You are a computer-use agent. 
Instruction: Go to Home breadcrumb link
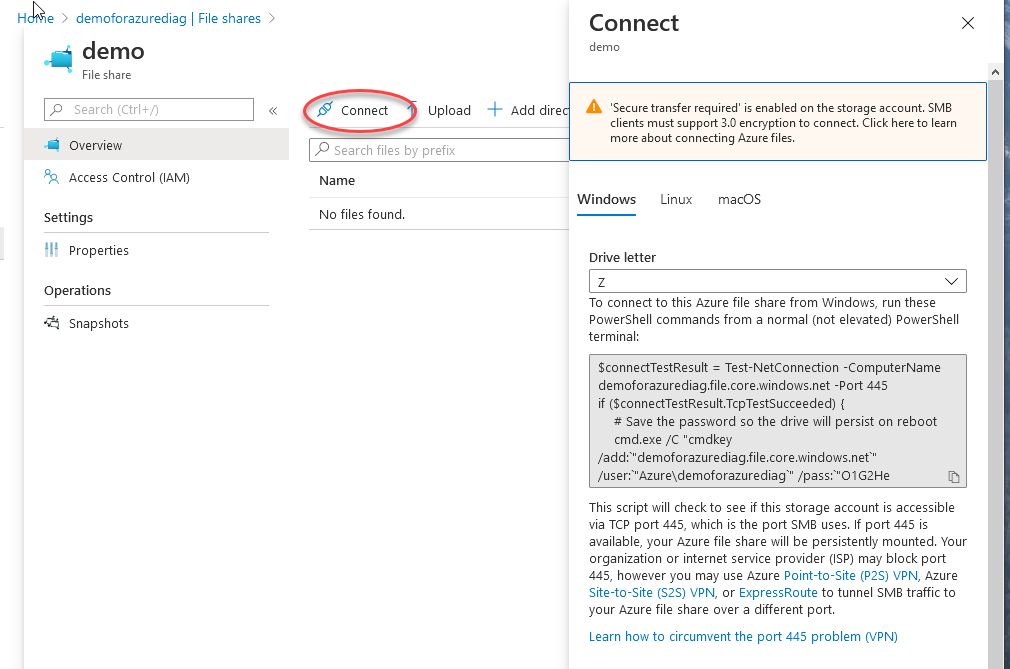click(x=35, y=18)
